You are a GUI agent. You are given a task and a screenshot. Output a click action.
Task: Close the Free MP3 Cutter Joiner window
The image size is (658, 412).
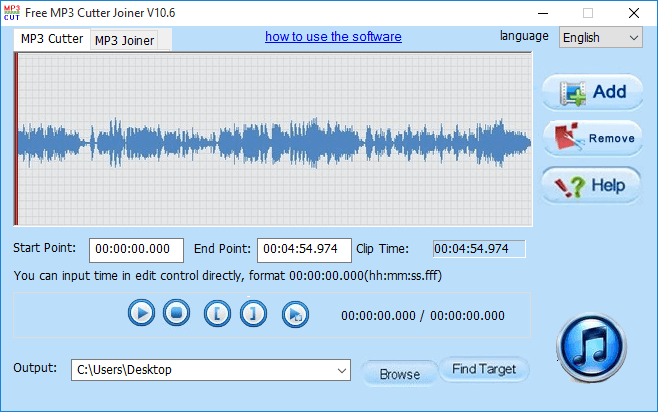click(x=634, y=13)
